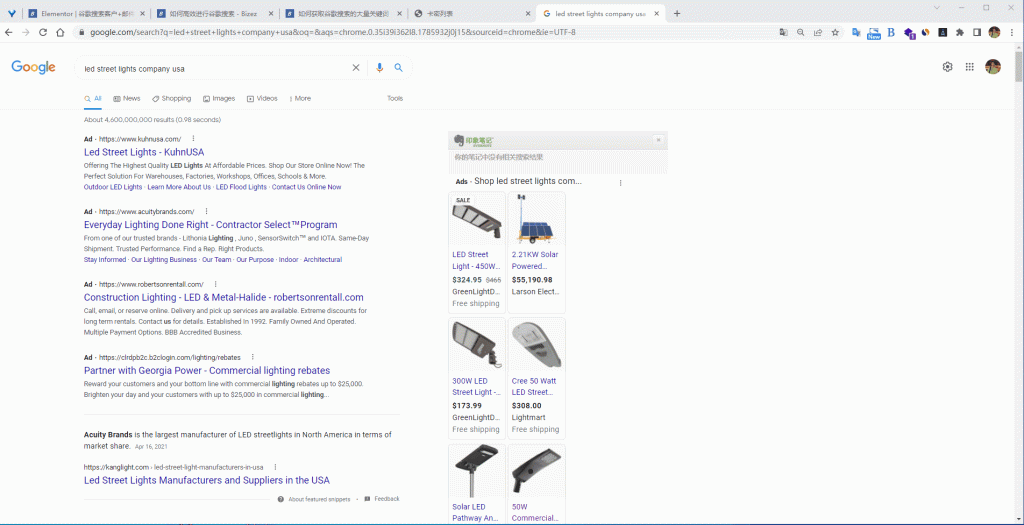Click the zoom magnifier icon in address bar

point(801,32)
